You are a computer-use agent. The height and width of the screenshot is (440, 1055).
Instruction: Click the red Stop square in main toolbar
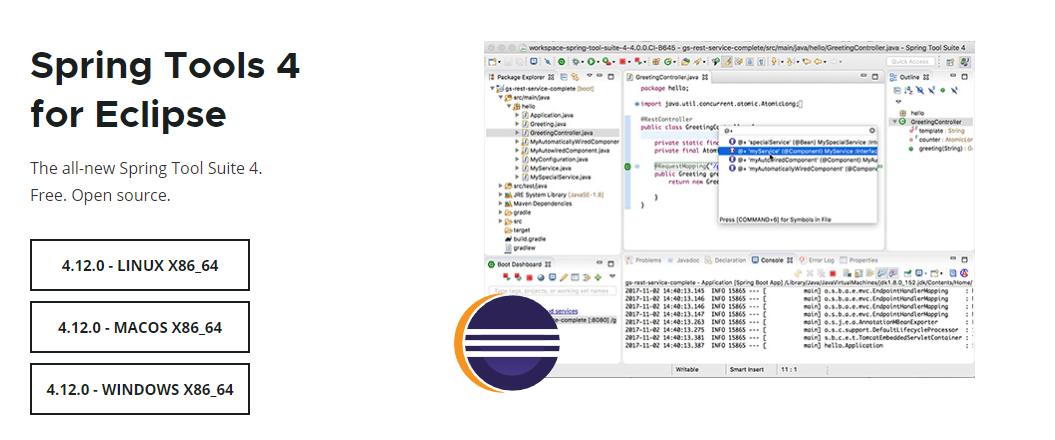click(622, 61)
